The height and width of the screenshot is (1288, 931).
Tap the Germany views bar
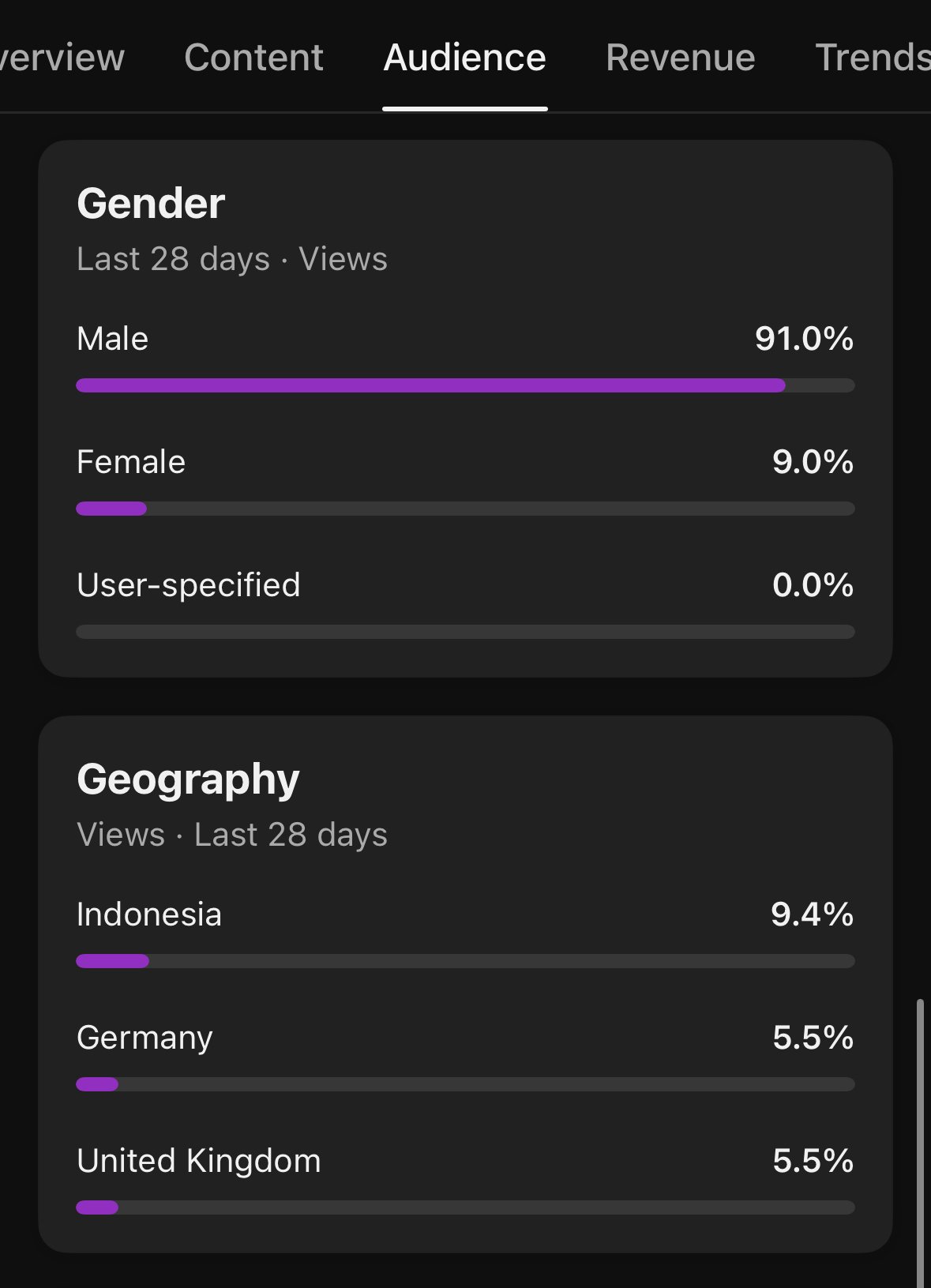coord(464,1084)
